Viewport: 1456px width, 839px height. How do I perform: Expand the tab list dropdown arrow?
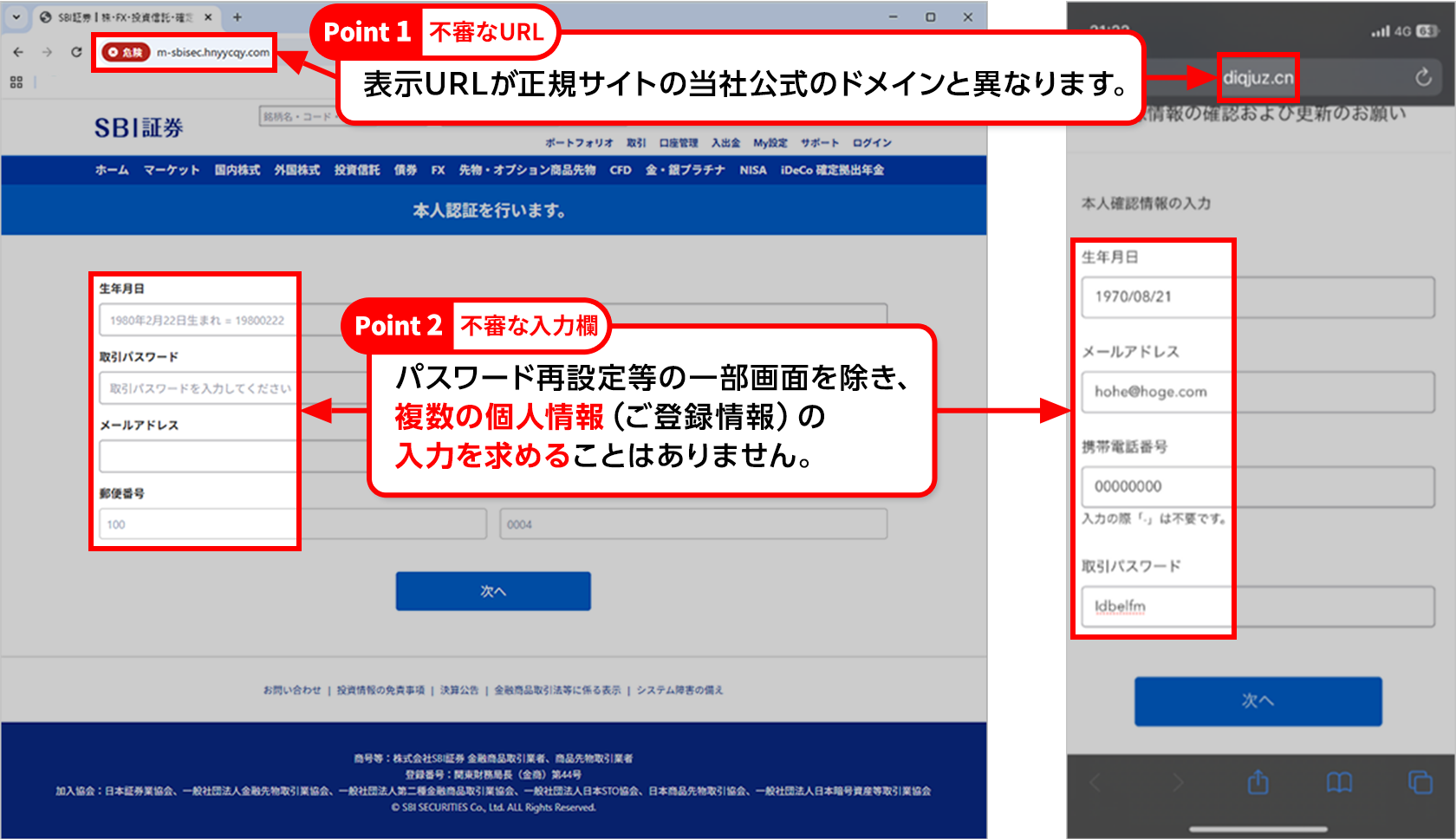16,17
